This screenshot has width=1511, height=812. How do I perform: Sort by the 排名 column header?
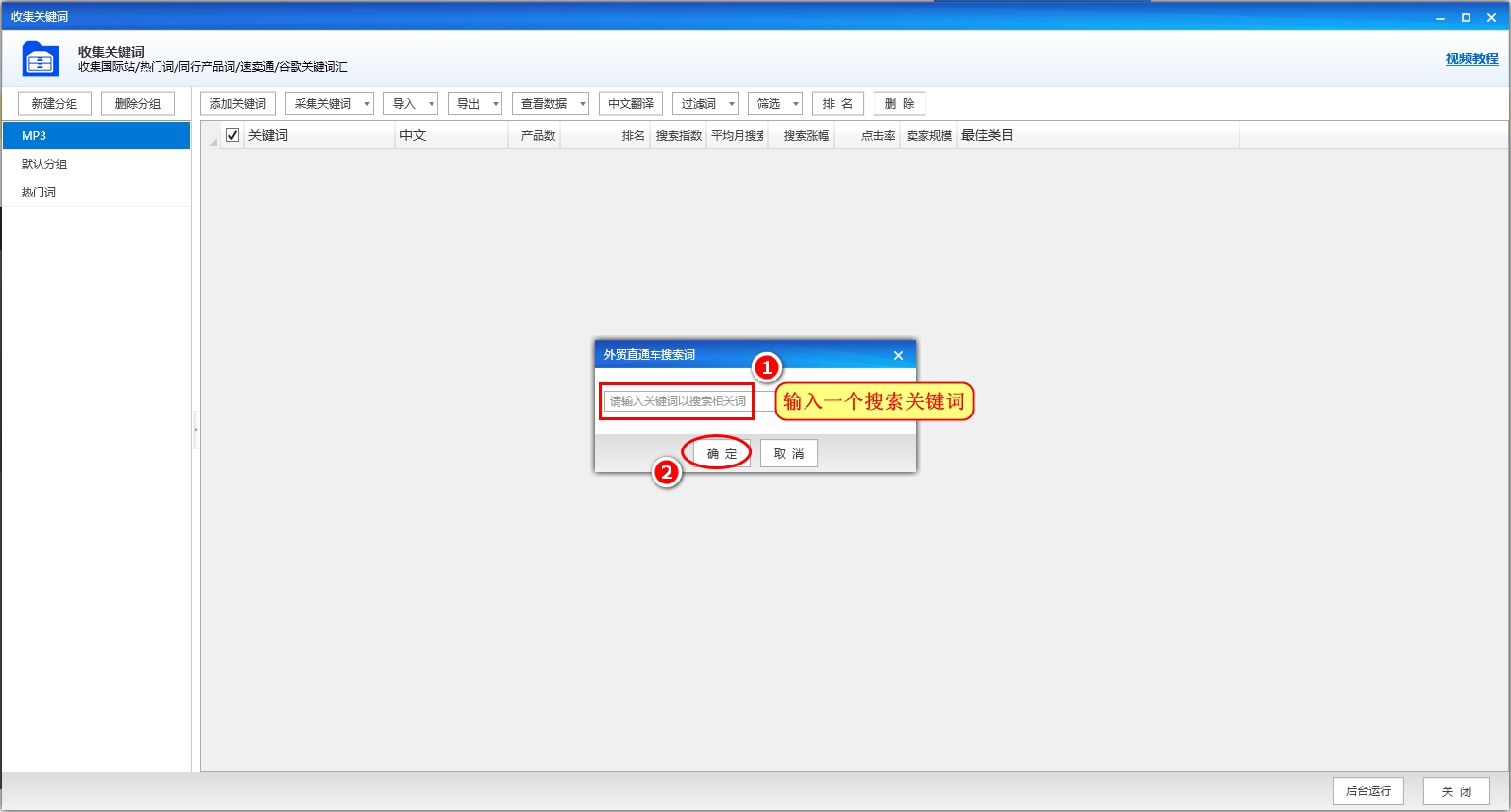pos(604,136)
